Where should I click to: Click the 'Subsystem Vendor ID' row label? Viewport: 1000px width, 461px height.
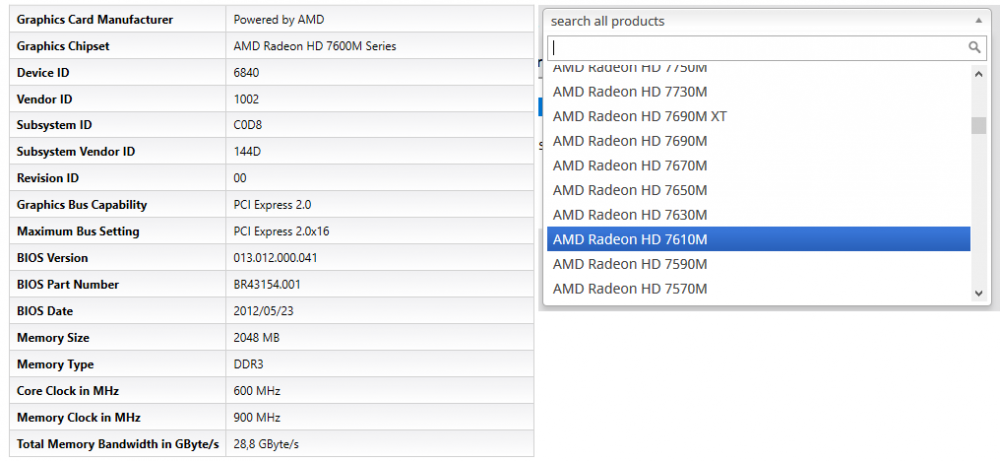(76, 152)
